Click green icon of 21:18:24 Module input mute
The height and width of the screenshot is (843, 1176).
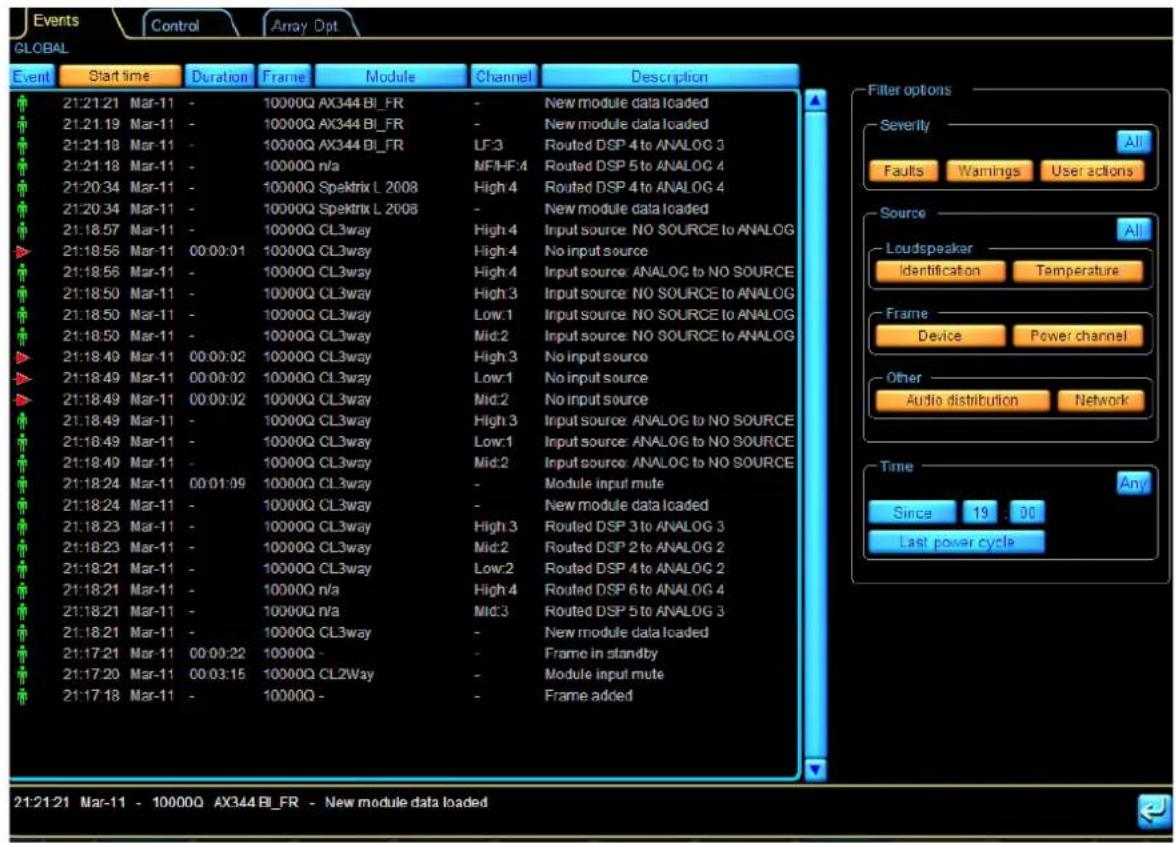(22, 484)
